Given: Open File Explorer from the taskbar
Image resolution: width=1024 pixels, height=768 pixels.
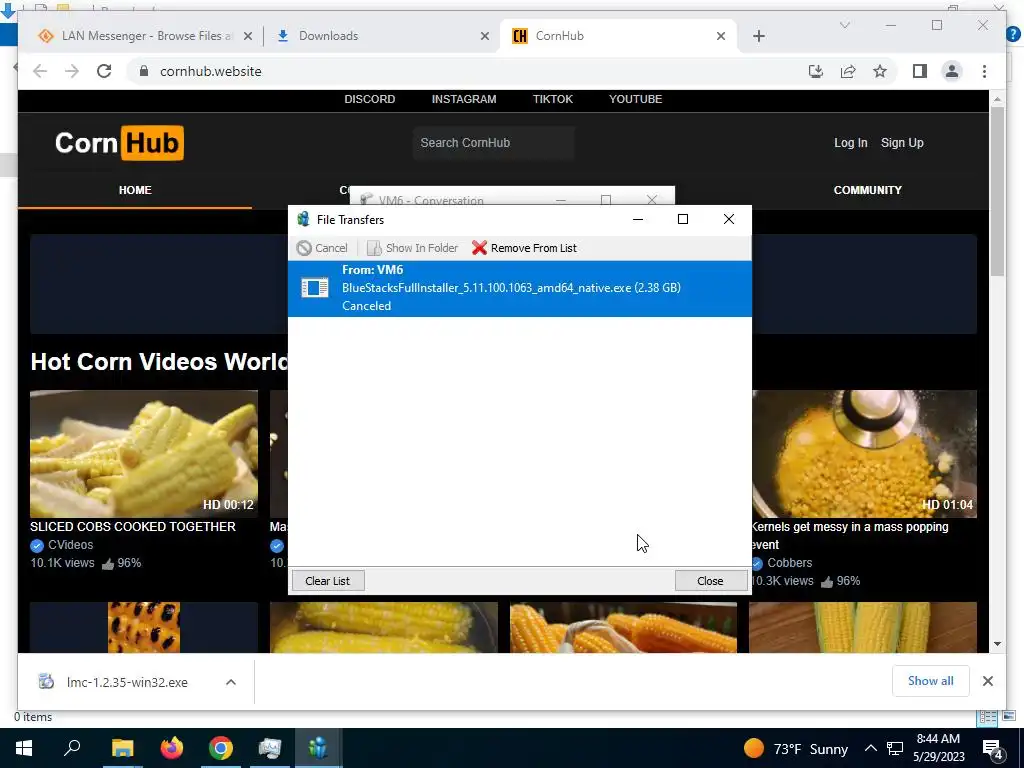Looking at the screenshot, I should pos(122,748).
